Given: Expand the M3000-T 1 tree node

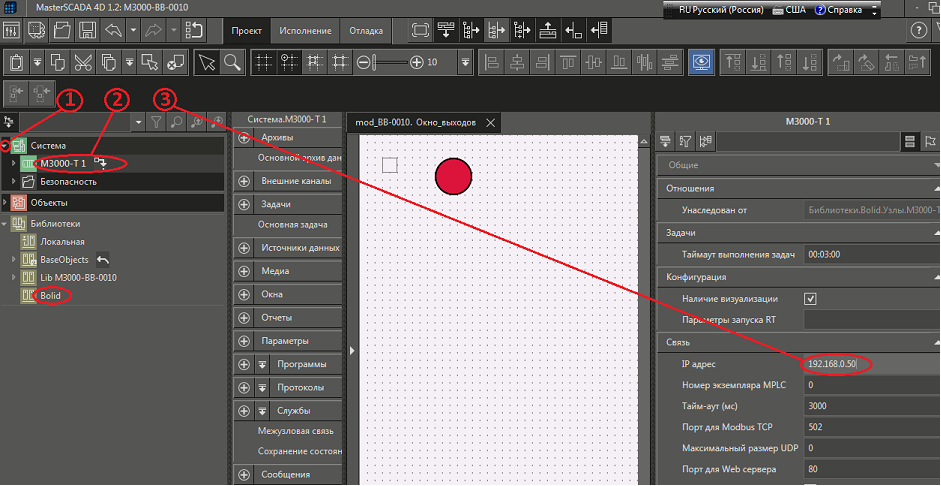Looking at the screenshot, I should pyautogui.click(x=14, y=164).
